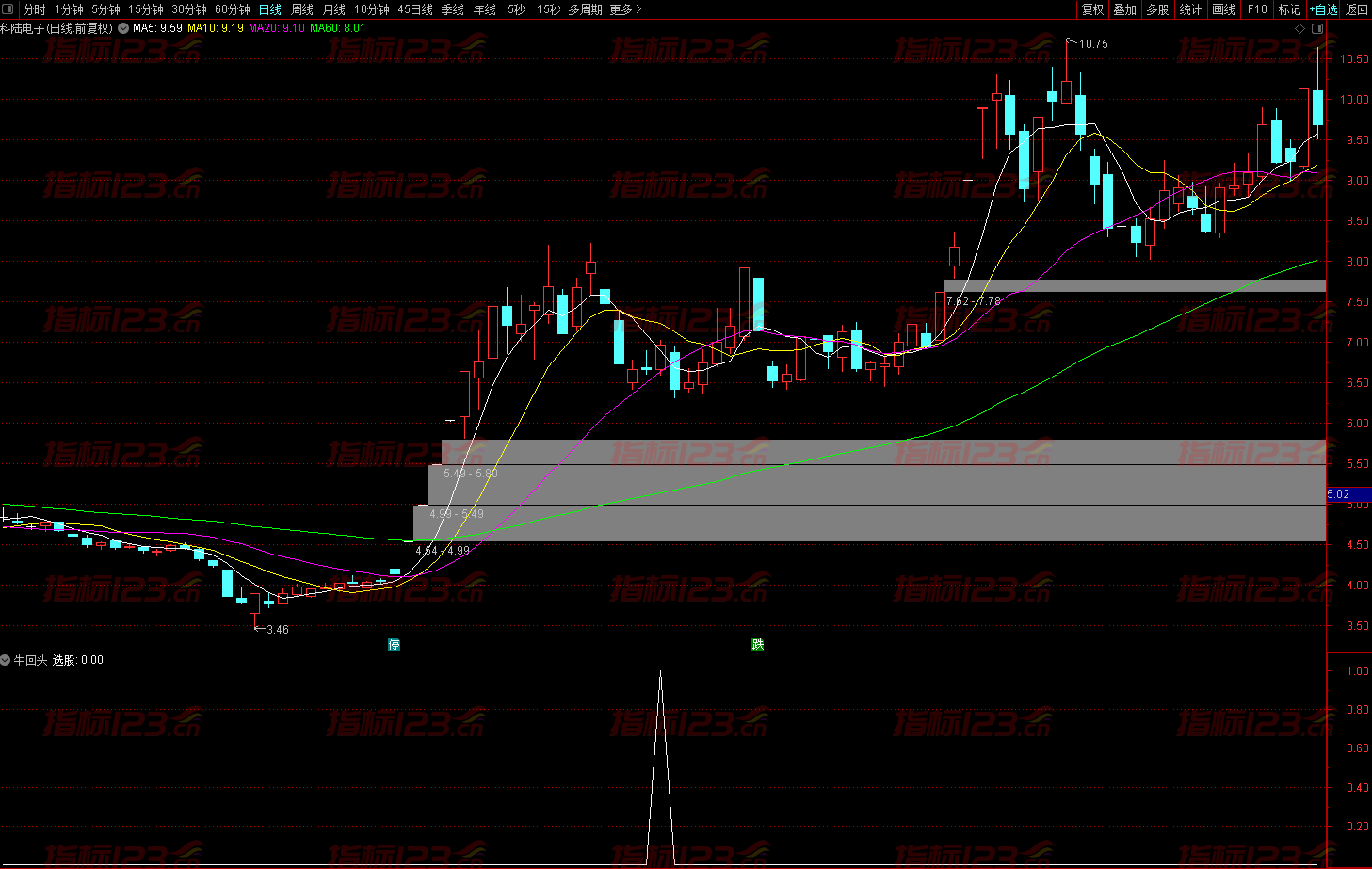Select the 5分钟 period
This screenshot has width=1372, height=869.
105,9
